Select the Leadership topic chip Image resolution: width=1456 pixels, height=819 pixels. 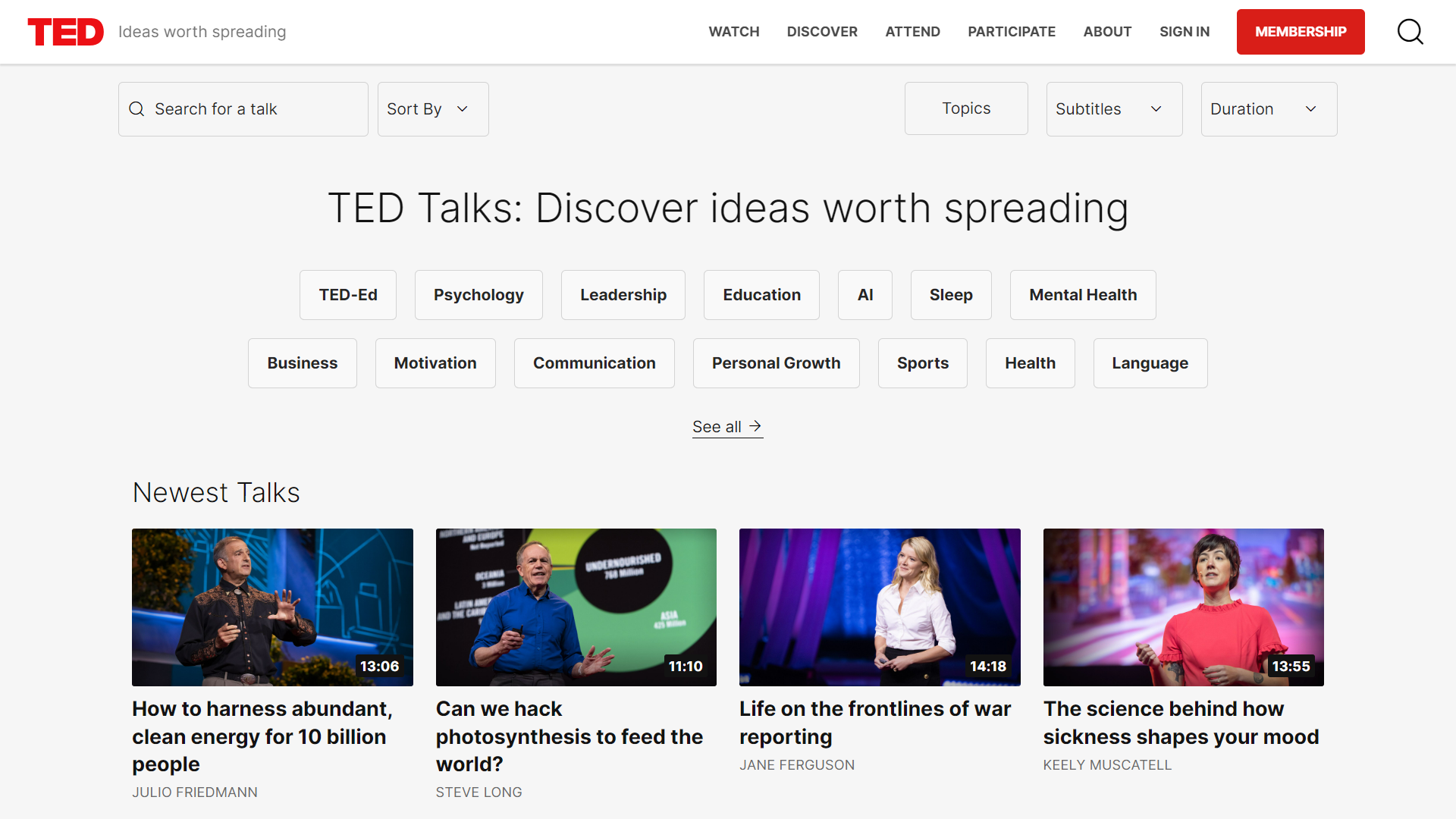[x=623, y=295]
